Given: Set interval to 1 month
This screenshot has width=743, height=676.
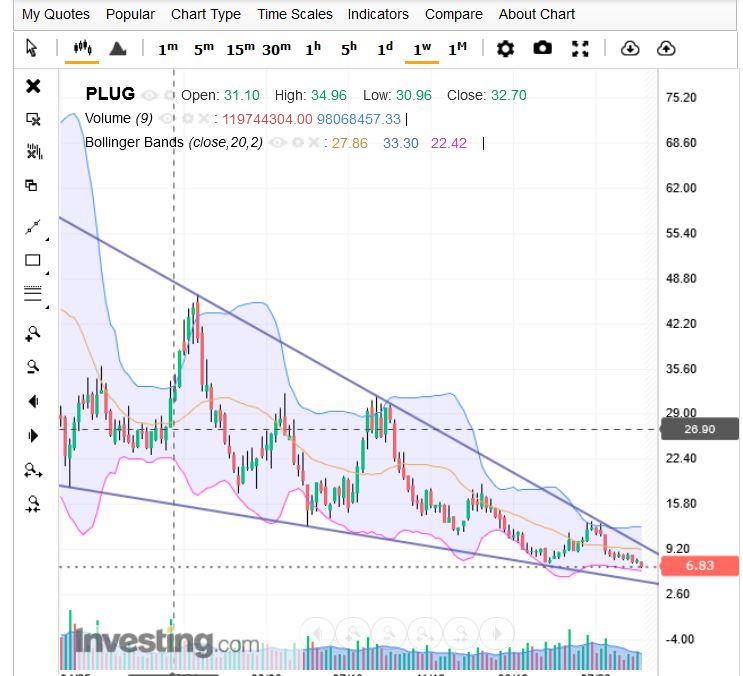Looking at the screenshot, I should pos(457,48).
